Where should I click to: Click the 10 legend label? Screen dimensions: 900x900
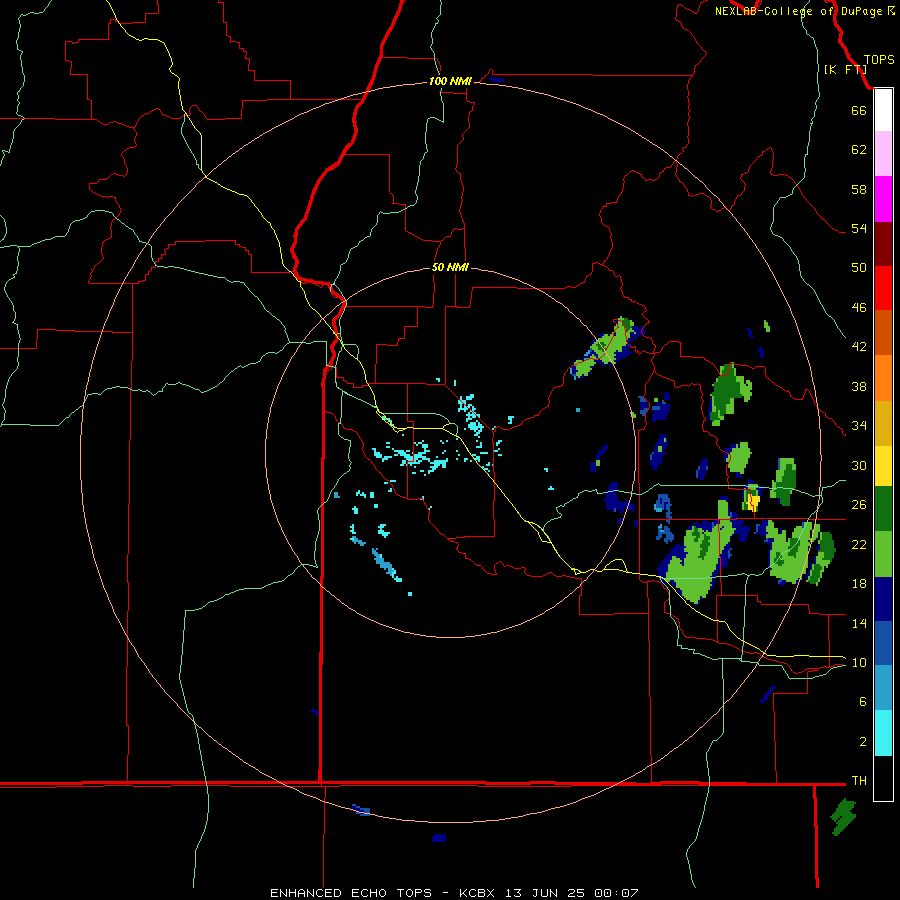(859, 662)
